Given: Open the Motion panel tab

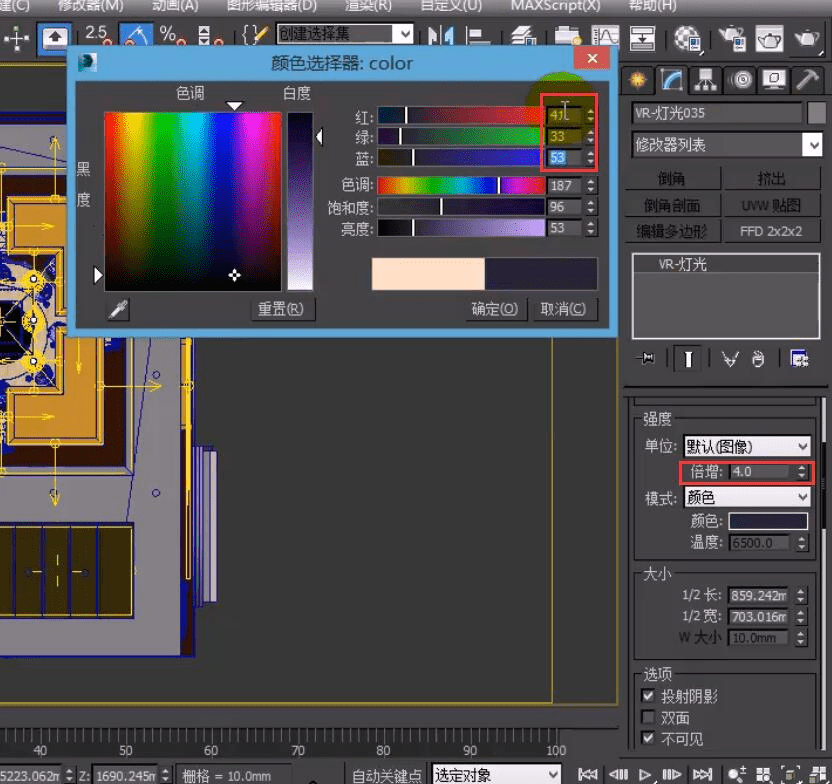Looking at the screenshot, I should (741, 80).
